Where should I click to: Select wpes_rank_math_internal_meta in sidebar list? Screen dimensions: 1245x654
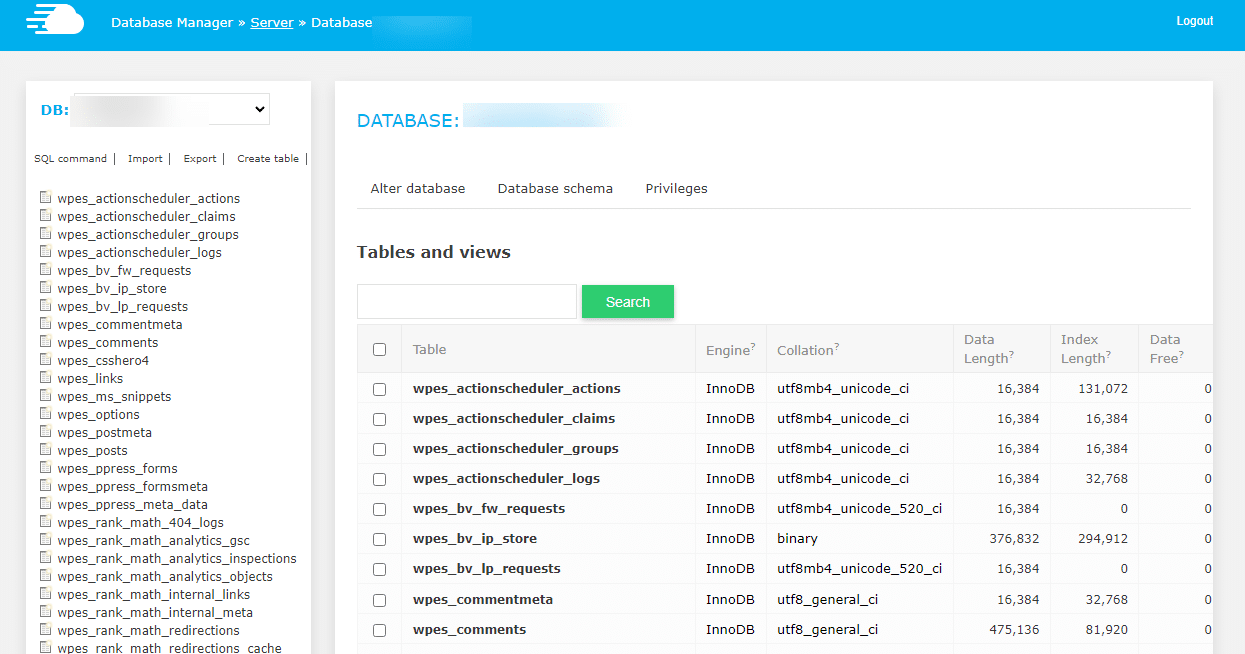pyautogui.click(x=155, y=612)
